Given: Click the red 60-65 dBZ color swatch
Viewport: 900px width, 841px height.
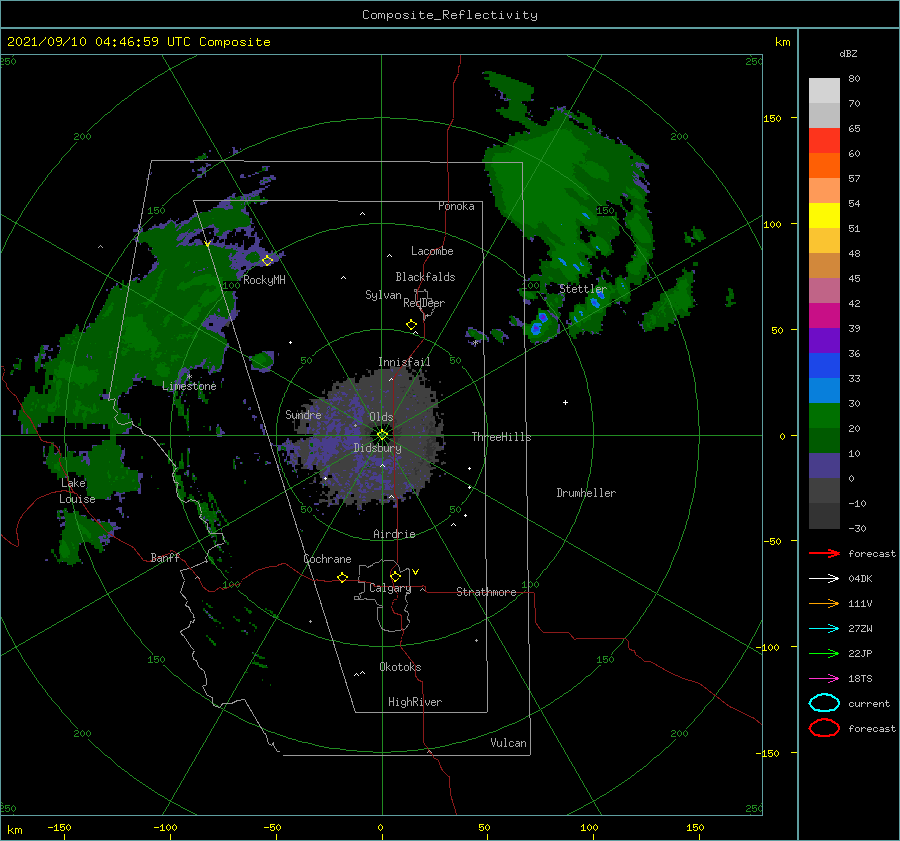Looking at the screenshot, I should point(824,140).
